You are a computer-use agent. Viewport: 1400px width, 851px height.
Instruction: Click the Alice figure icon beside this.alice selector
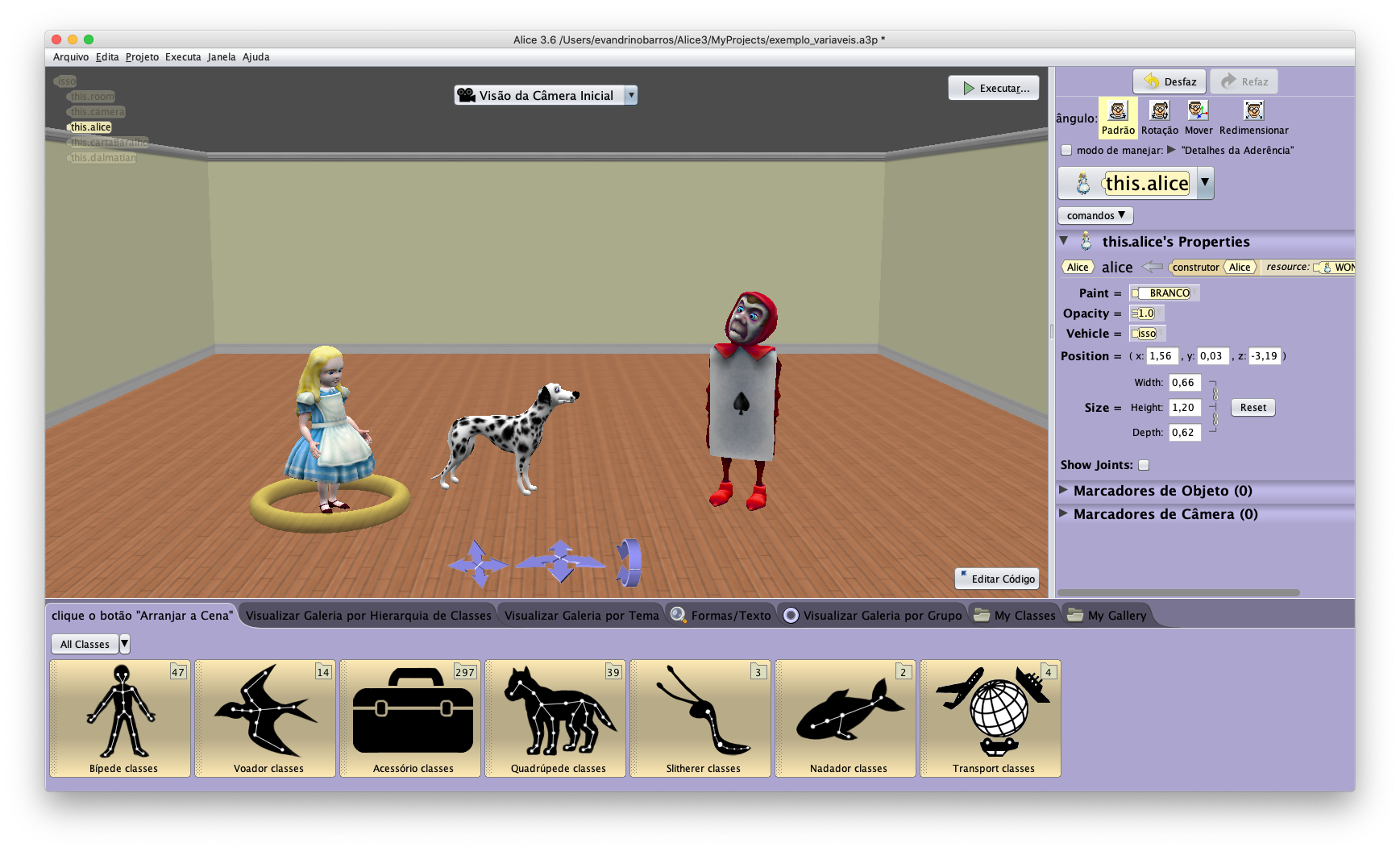[1083, 184]
